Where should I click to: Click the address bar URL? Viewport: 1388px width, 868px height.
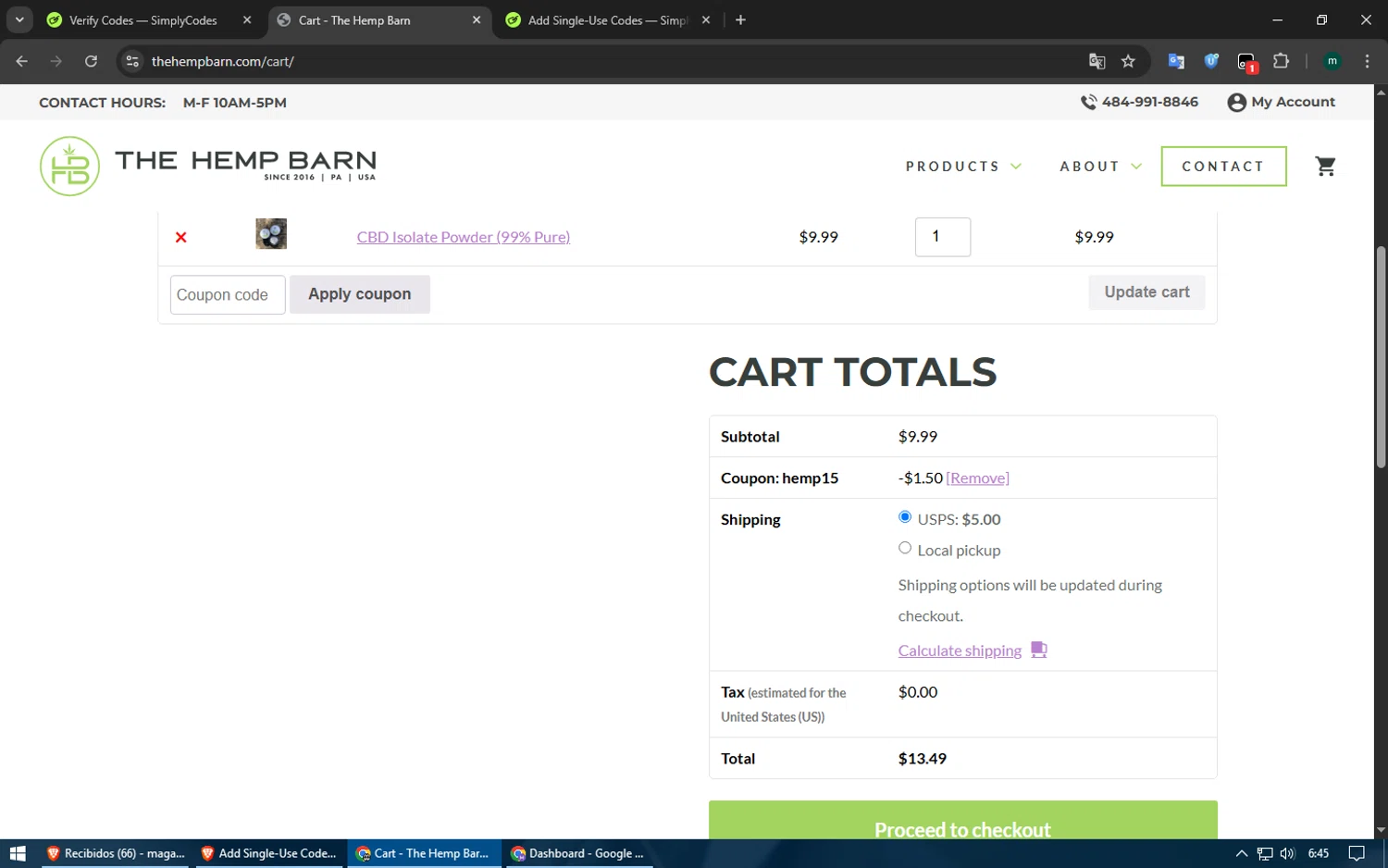point(222,61)
